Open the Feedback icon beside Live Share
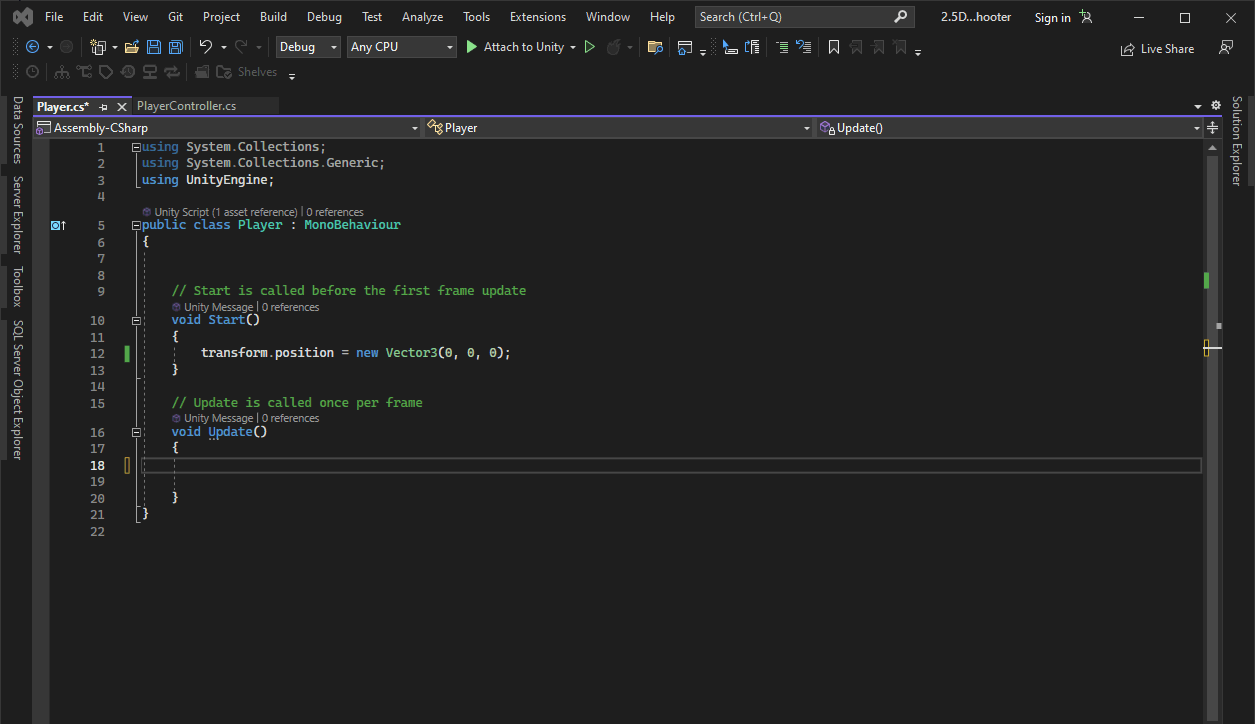Viewport: 1255px width, 724px height. tap(1225, 47)
